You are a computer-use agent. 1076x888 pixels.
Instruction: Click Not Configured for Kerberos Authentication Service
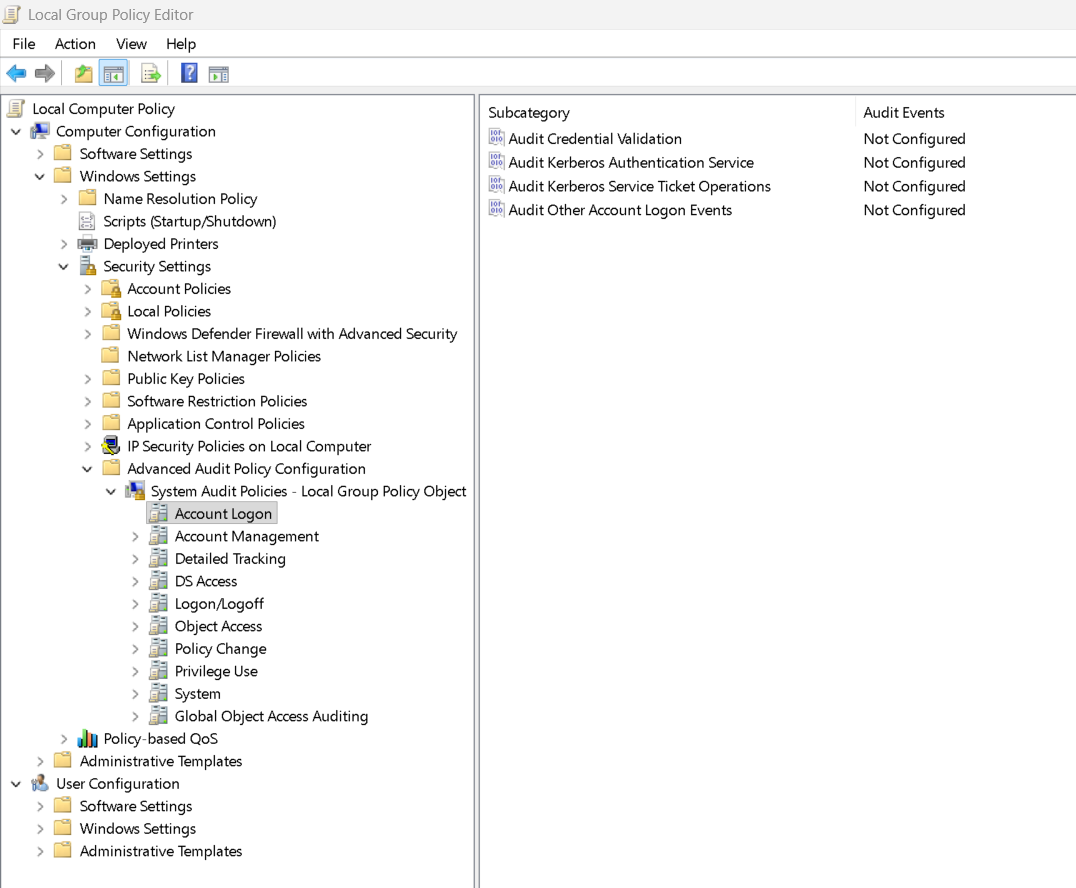point(914,163)
